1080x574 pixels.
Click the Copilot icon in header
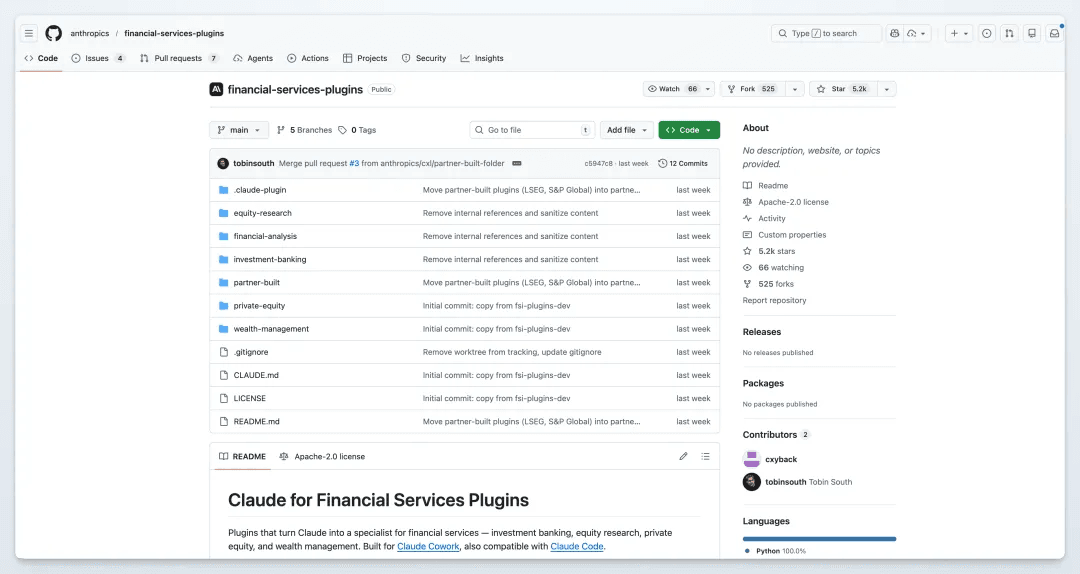(x=894, y=33)
